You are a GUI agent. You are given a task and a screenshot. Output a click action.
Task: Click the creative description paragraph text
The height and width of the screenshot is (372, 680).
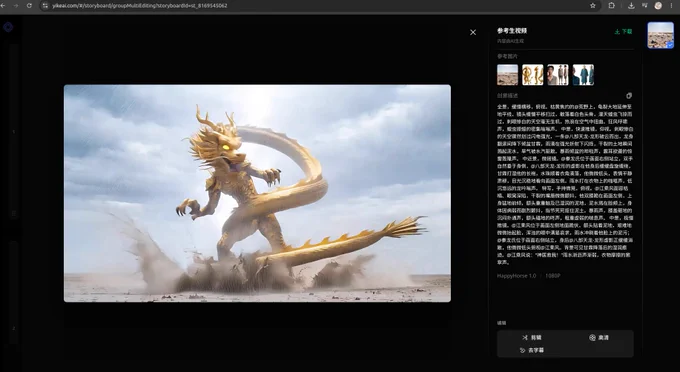[565, 184]
